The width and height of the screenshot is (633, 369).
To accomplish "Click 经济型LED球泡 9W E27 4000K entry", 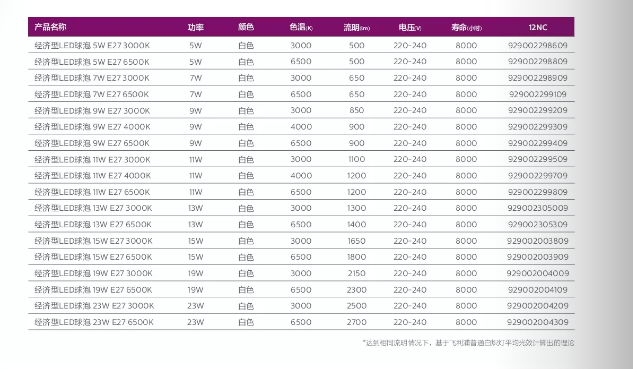I will coord(92,127).
